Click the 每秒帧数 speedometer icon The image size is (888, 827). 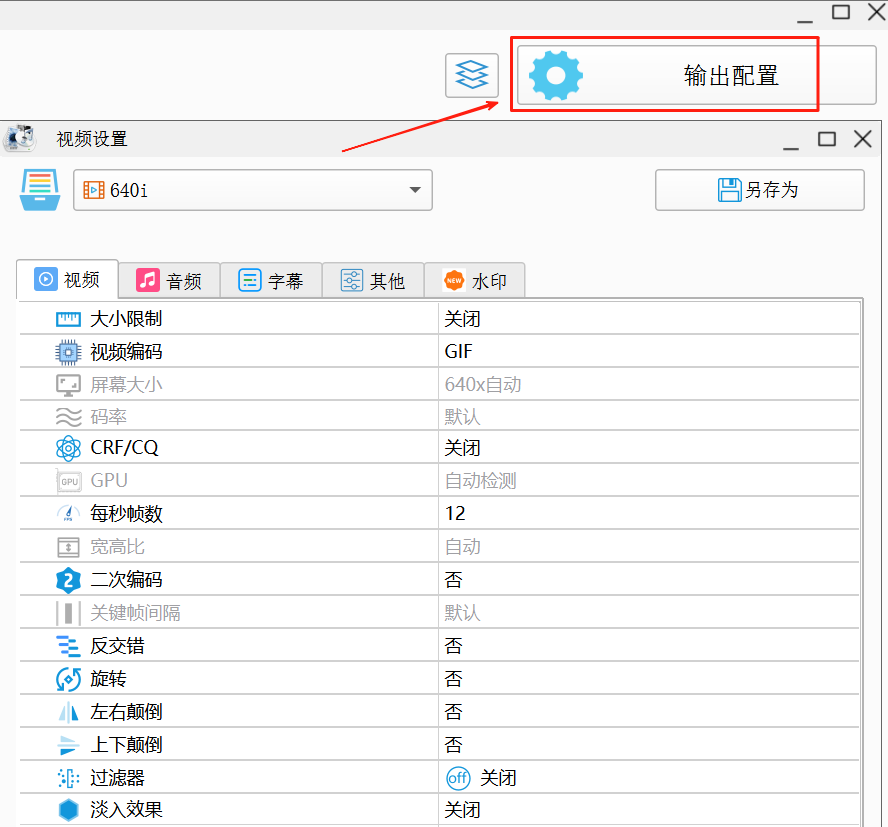click(69, 514)
